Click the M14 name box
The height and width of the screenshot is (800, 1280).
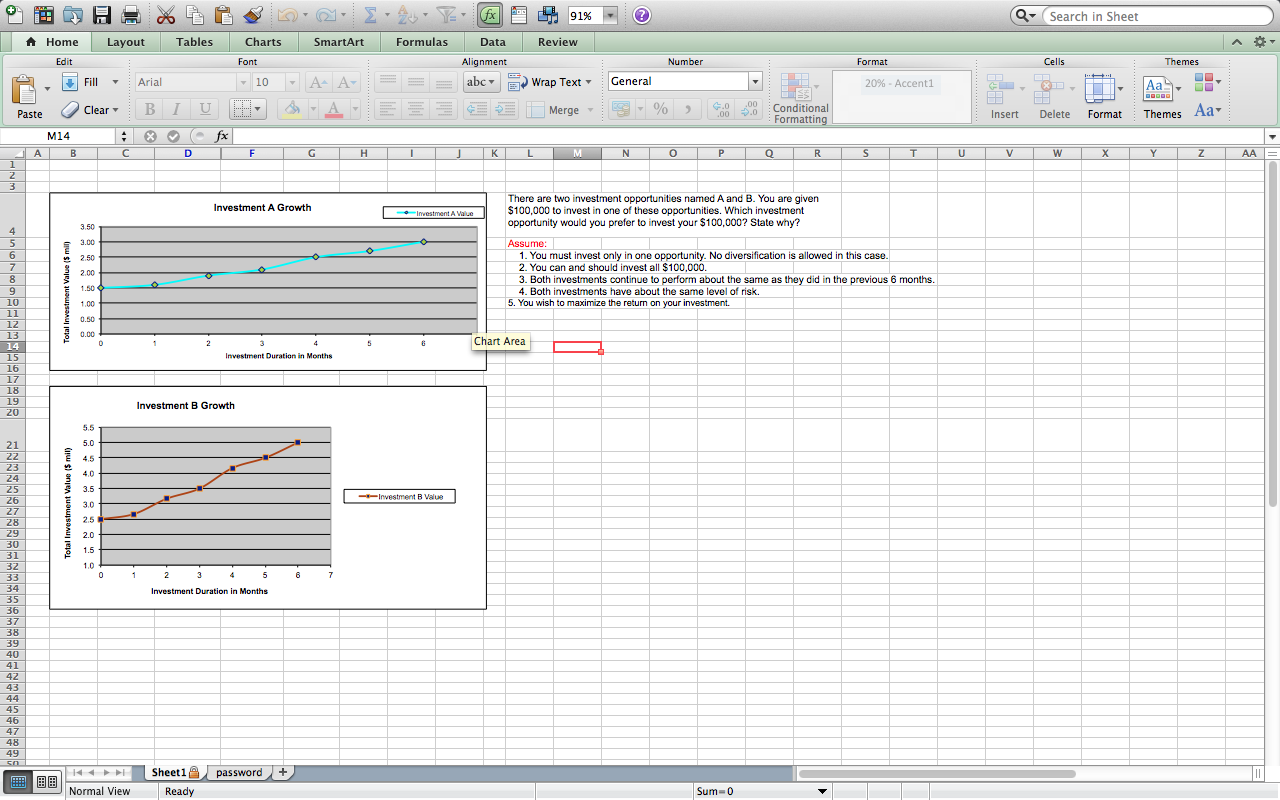[58, 136]
